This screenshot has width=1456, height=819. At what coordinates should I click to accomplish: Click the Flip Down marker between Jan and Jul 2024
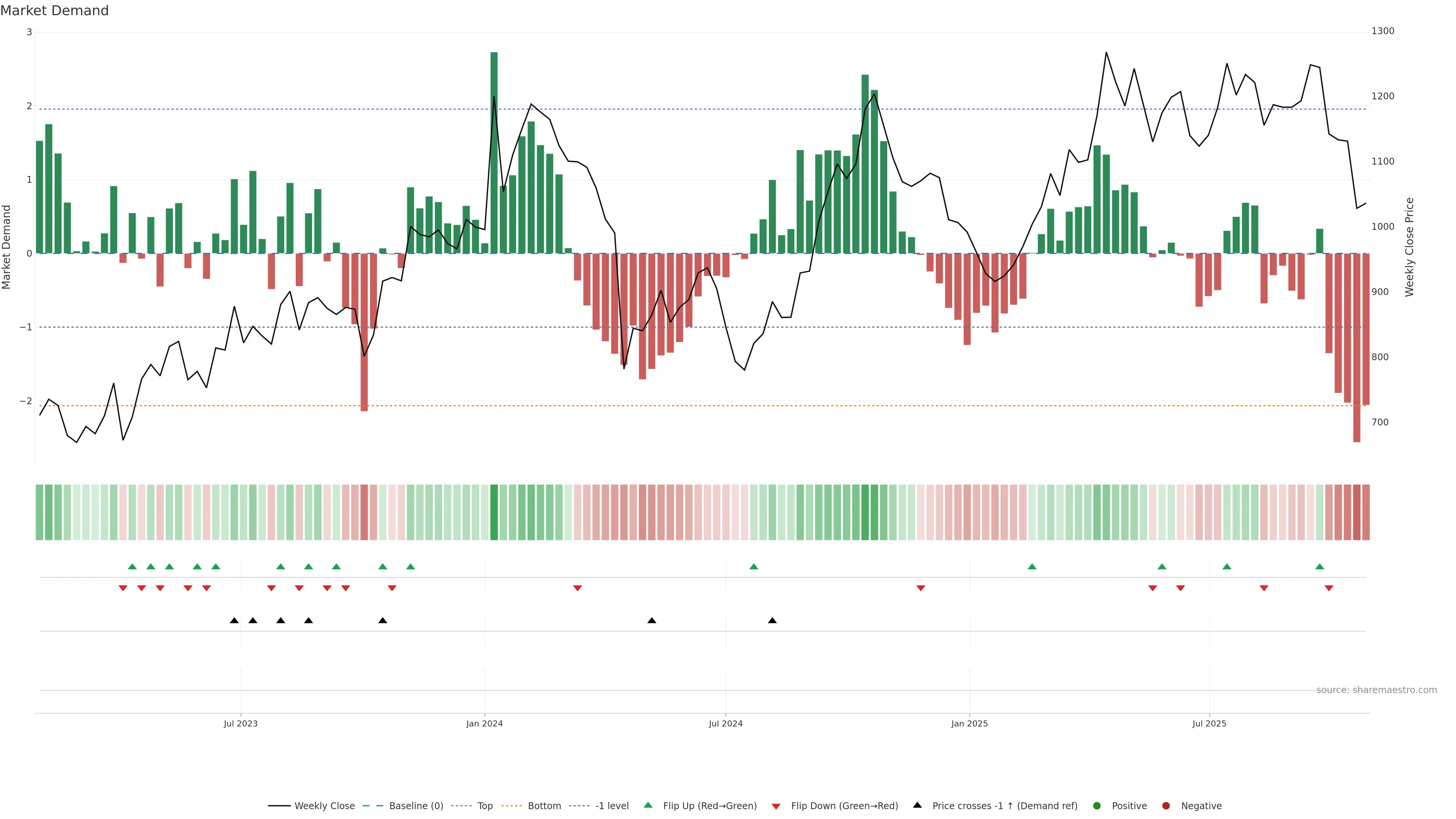pyautogui.click(x=577, y=588)
